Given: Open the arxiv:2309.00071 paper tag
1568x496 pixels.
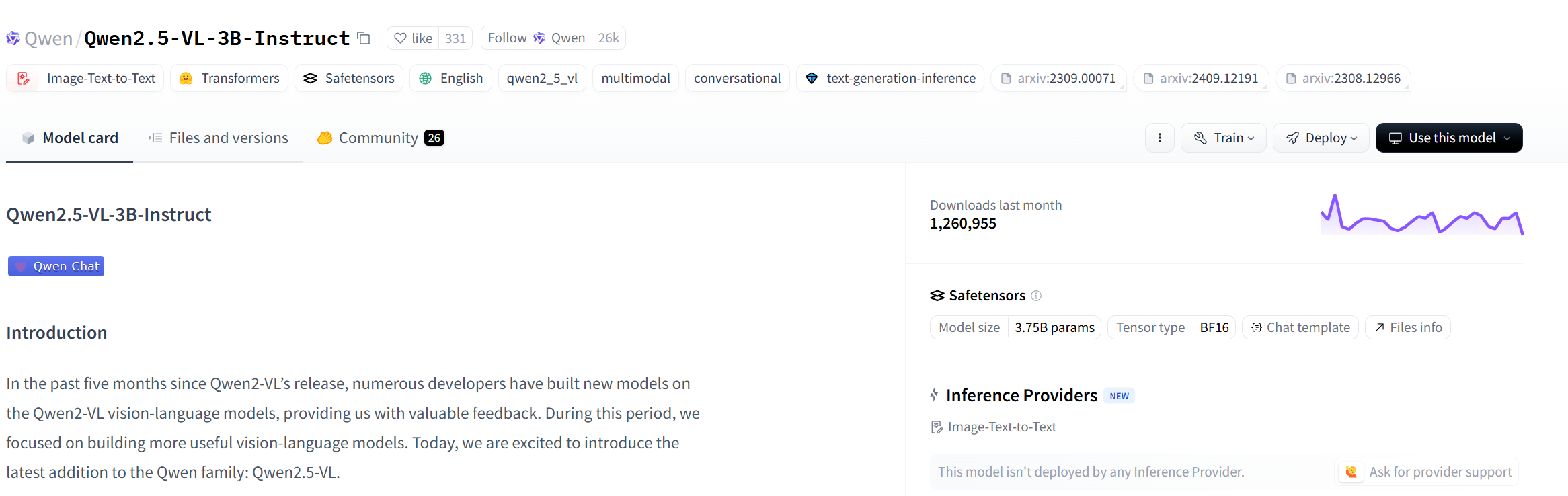Looking at the screenshot, I should pos(1058,78).
